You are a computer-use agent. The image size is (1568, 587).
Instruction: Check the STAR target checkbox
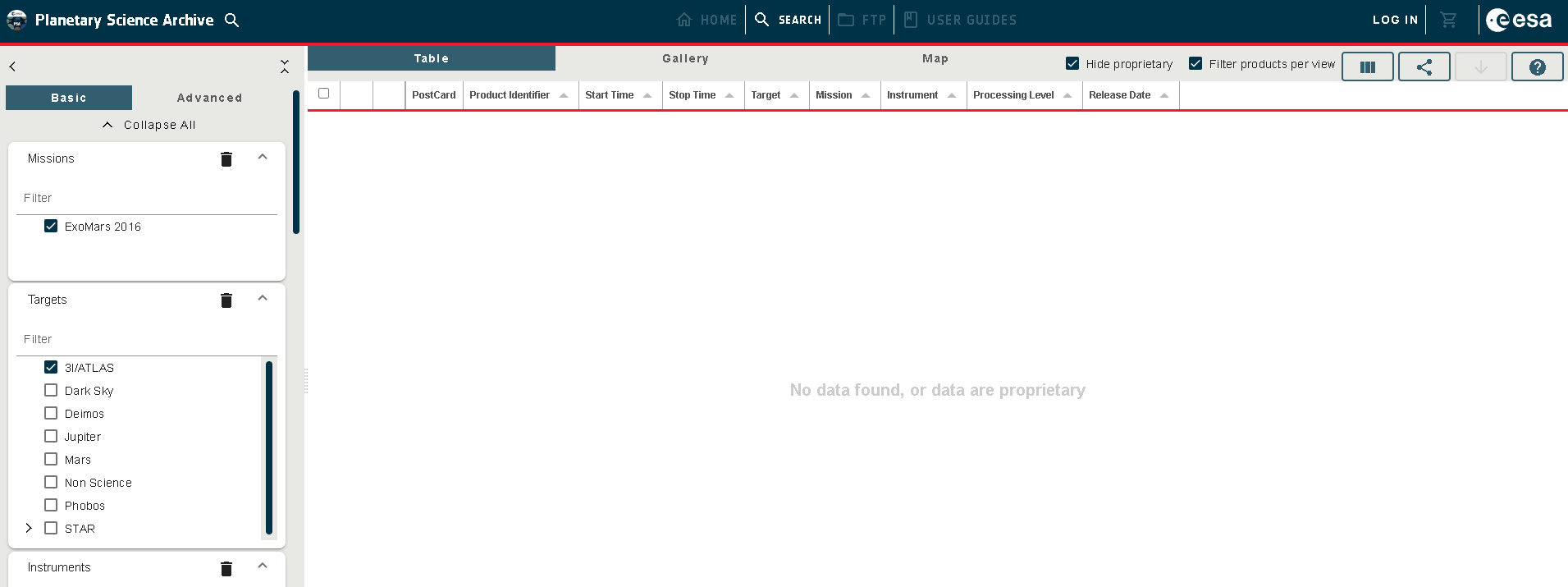(51, 528)
